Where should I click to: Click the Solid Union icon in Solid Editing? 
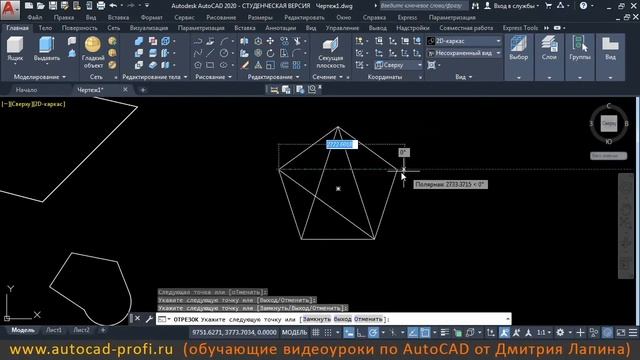tap(139, 41)
